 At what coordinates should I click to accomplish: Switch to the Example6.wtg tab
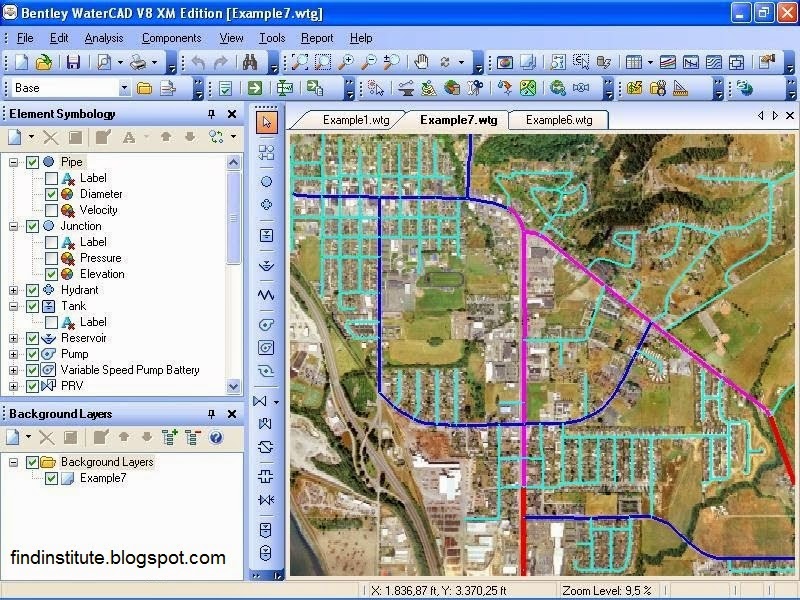552,119
